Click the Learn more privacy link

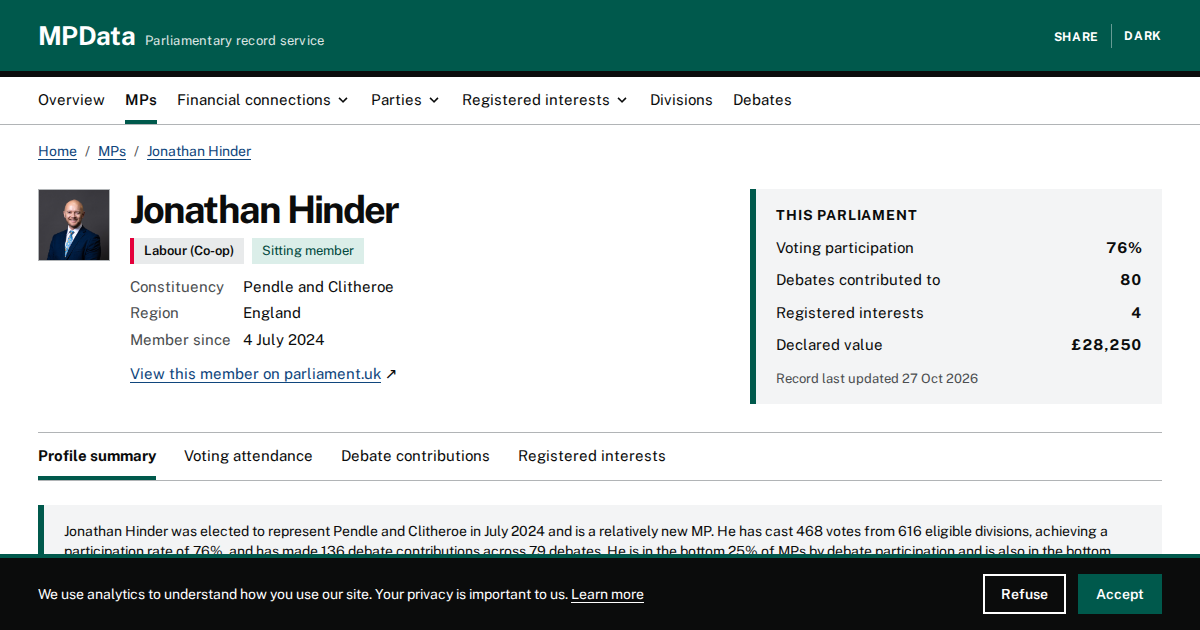pyautogui.click(x=607, y=594)
